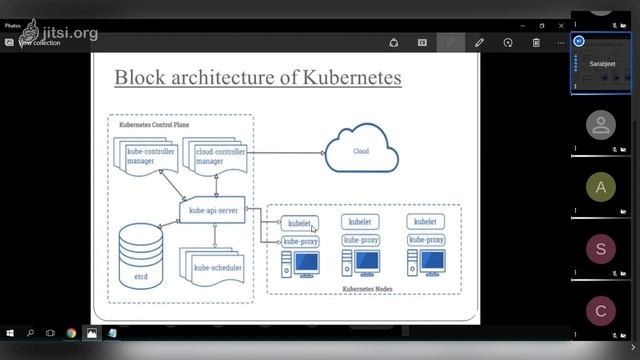640x360 pixels.
Task: Click the 'cloud-controller manager' box
Action: click(215, 156)
